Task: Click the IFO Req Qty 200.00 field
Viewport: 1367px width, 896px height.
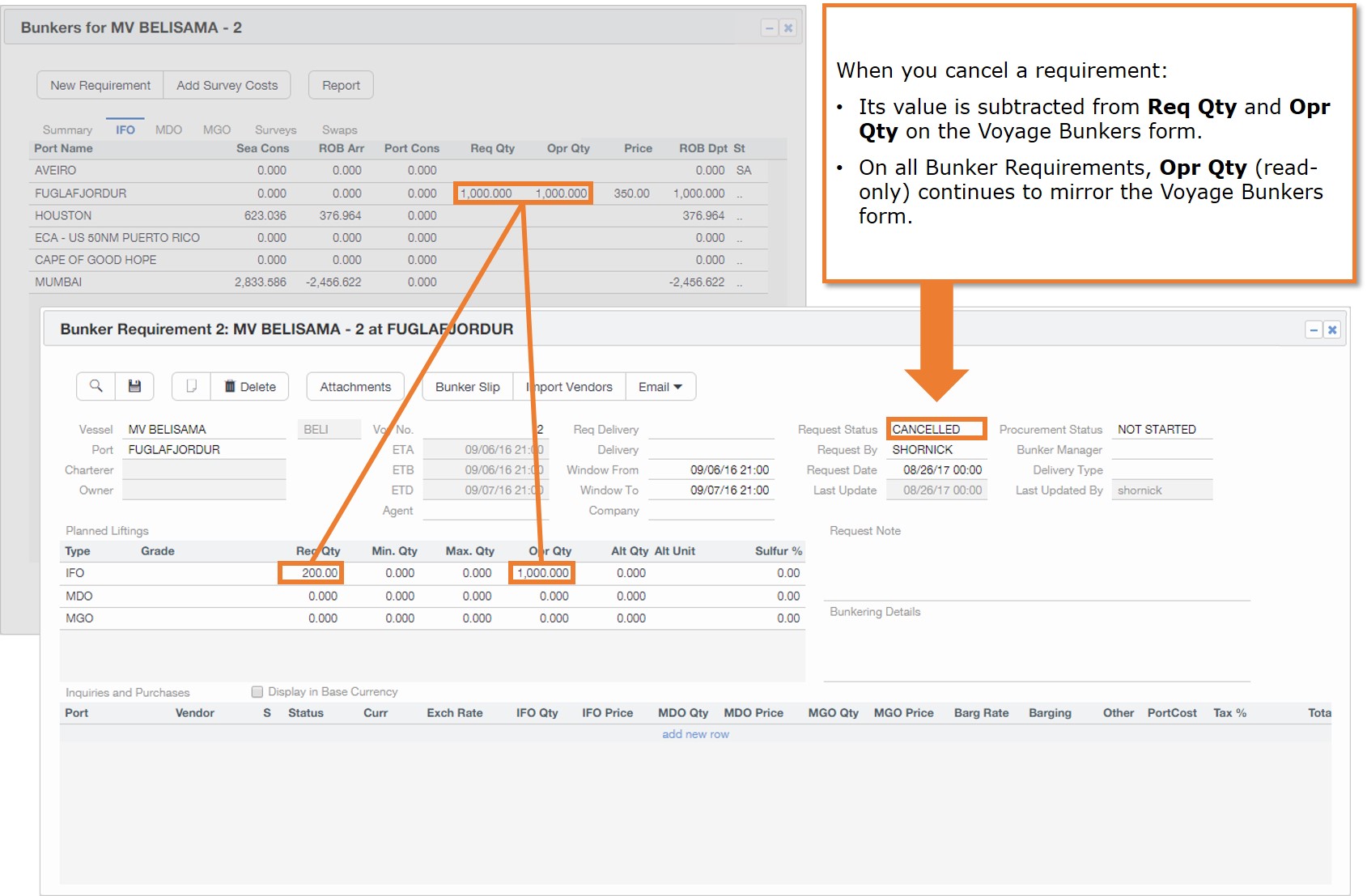Action: [x=311, y=573]
